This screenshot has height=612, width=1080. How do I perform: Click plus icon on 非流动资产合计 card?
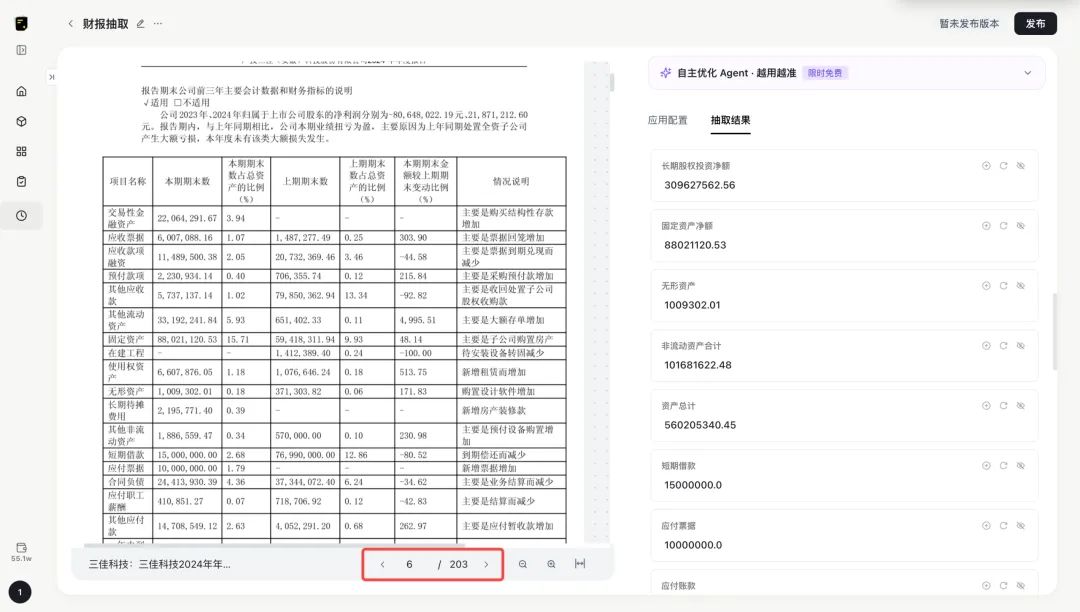tap(986, 346)
